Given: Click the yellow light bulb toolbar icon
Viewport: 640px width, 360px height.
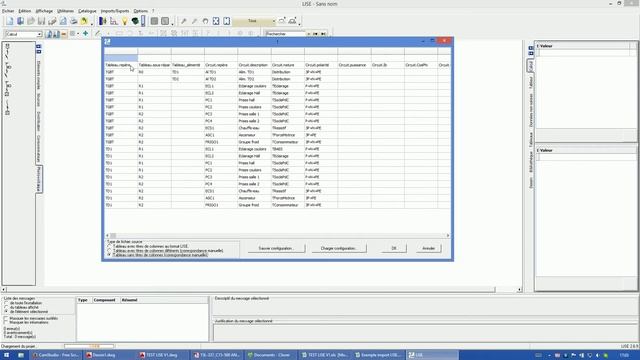Looking at the screenshot, I should pos(124,21).
